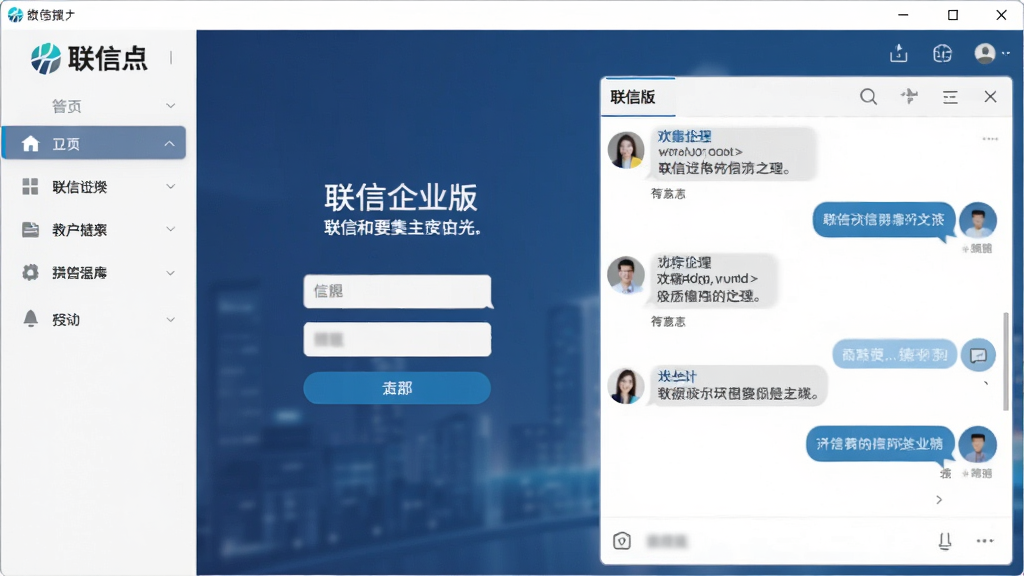The height and width of the screenshot is (576, 1024).
Task: Expand chevron next to folder card item
Action: tap(170, 229)
